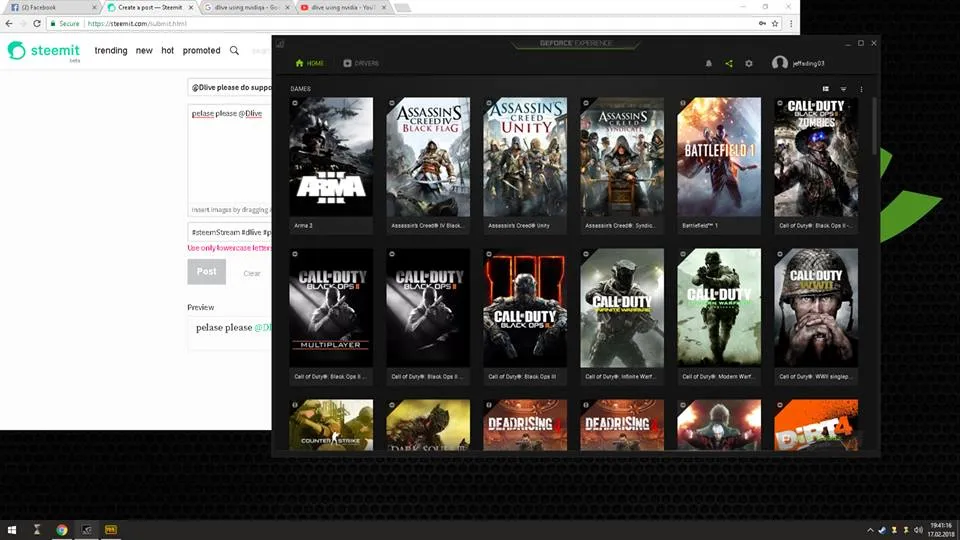Click the steemit logo in Chrome
The width and height of the screenshot is (960, 540).
(43, 51)
